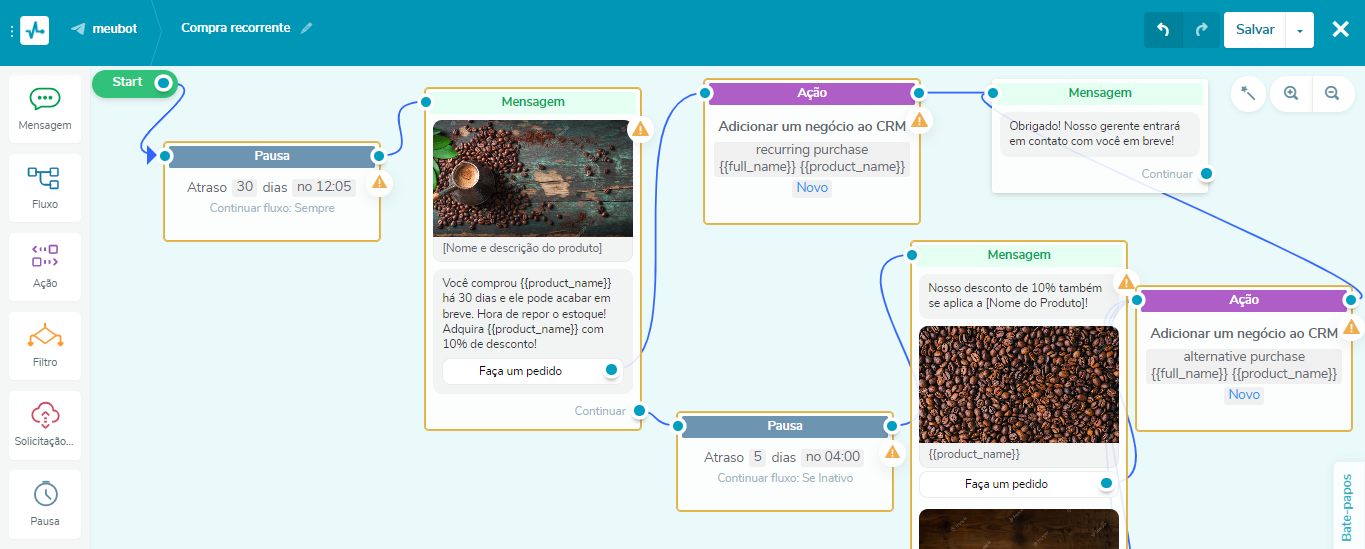This screenshot has width=1365, height=549.
Task: Save the flow with Salvar button
Action: [x=1255, y=30]
